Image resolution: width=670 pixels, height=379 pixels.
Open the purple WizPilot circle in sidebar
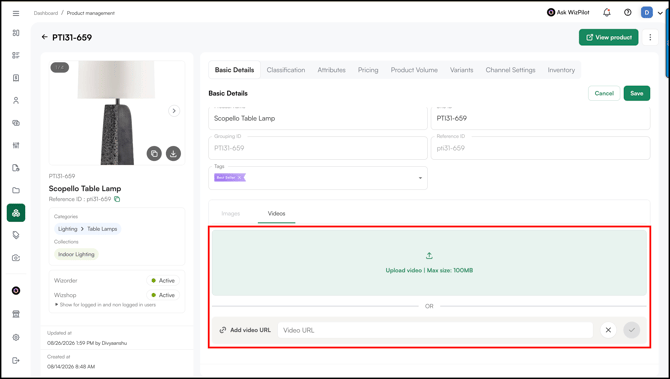pos(16,291)
